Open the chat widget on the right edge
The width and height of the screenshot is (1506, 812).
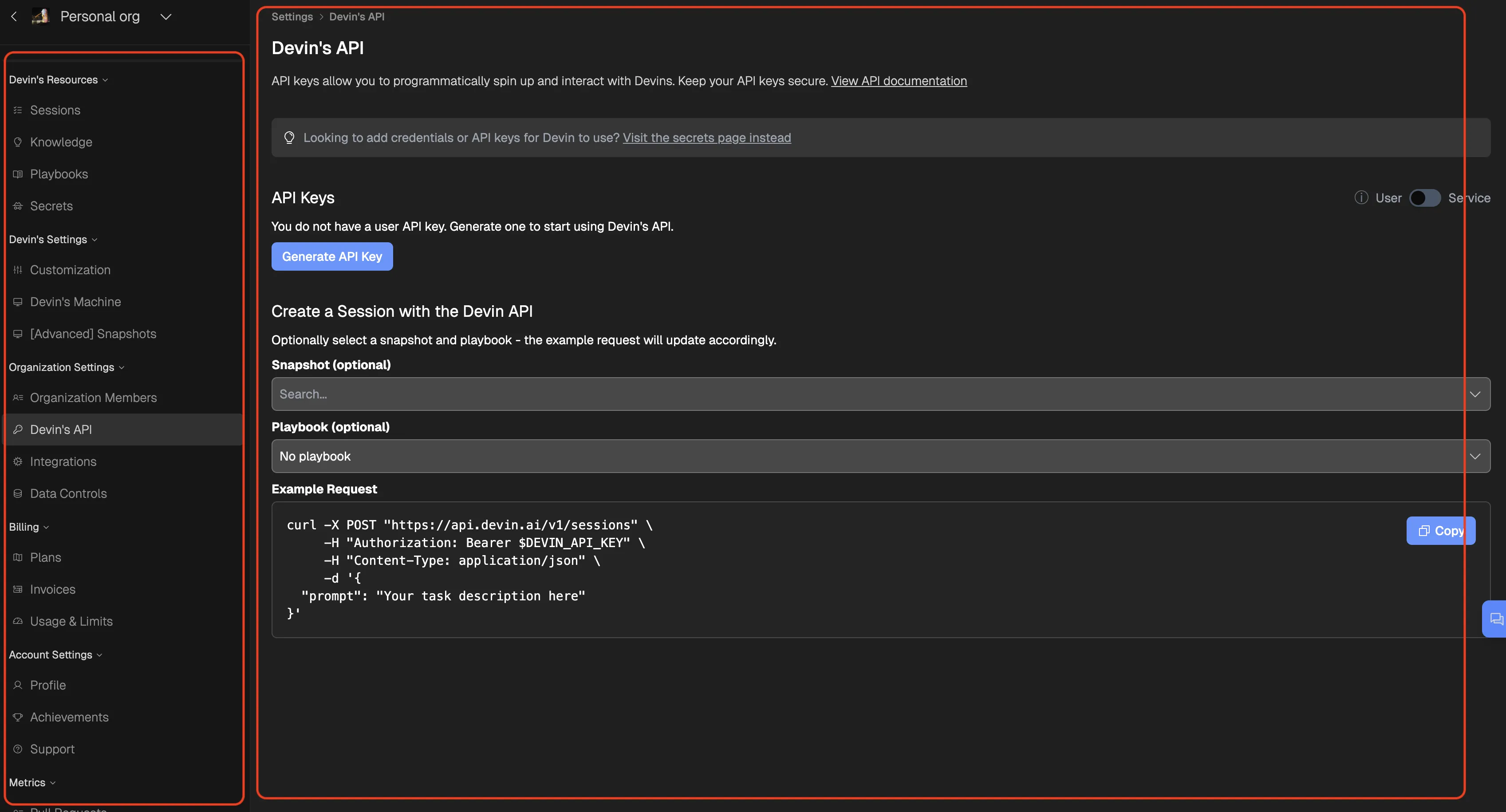1495,619
